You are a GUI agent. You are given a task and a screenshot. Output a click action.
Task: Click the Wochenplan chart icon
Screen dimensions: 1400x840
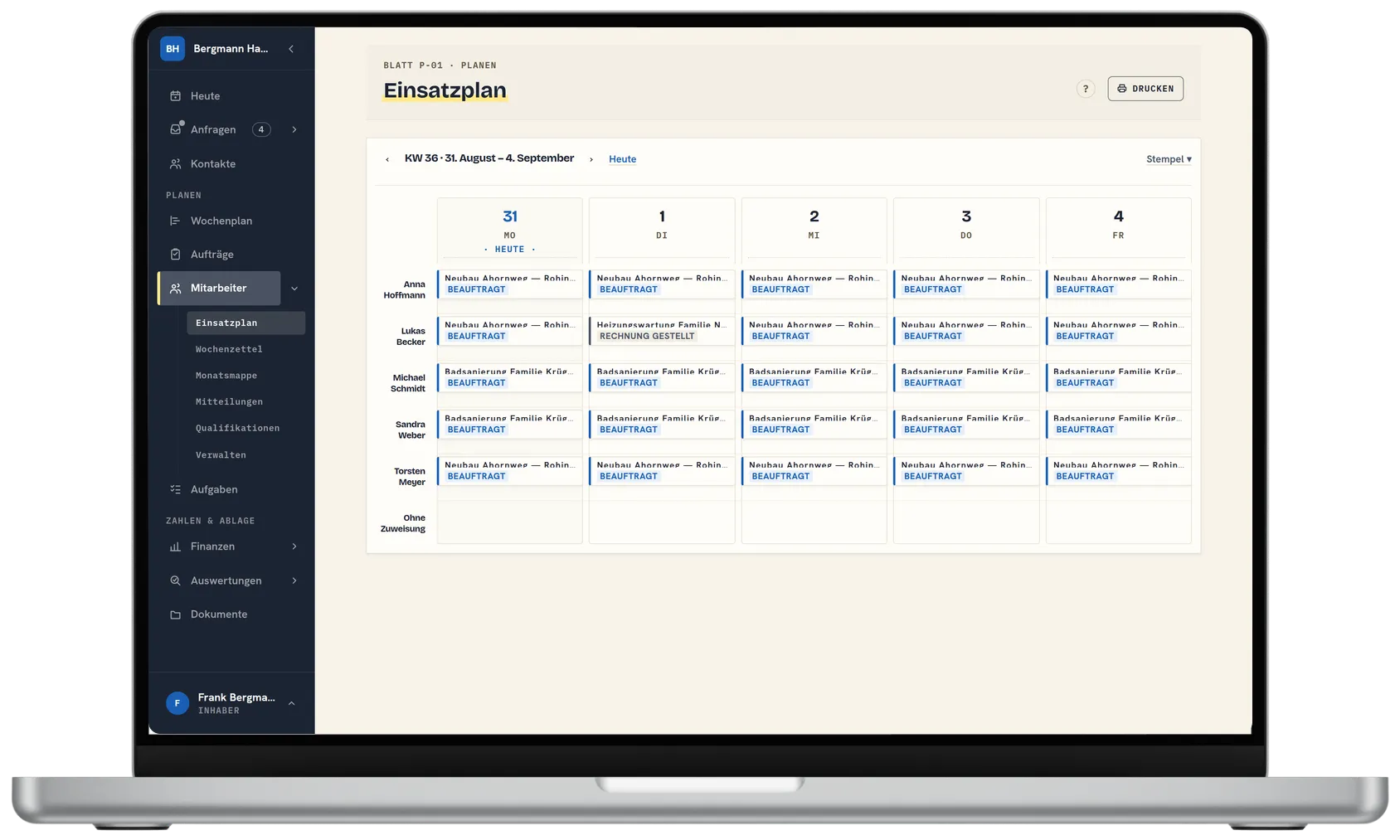(x=175, y=221)
